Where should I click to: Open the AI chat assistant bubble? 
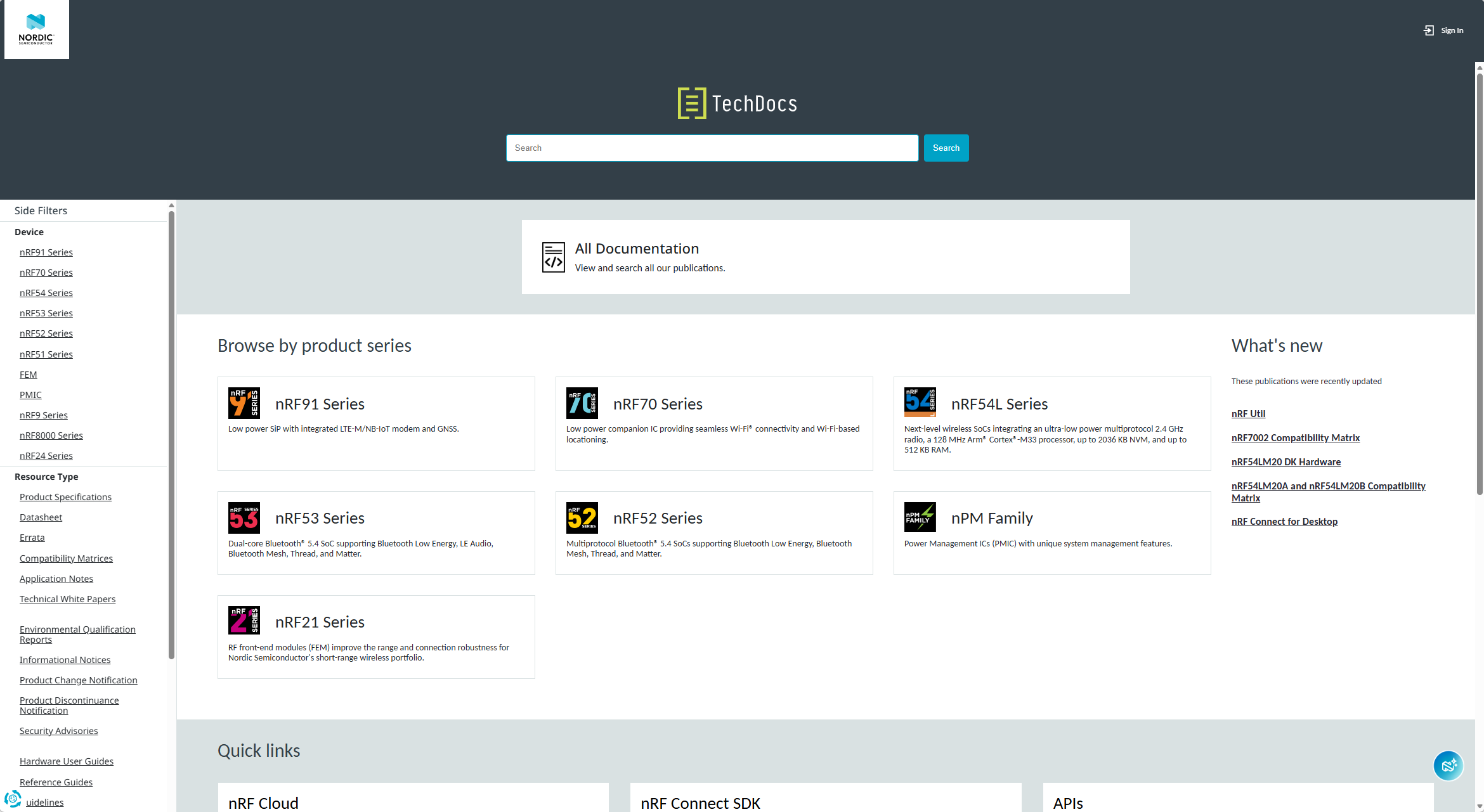point(1448,766)
